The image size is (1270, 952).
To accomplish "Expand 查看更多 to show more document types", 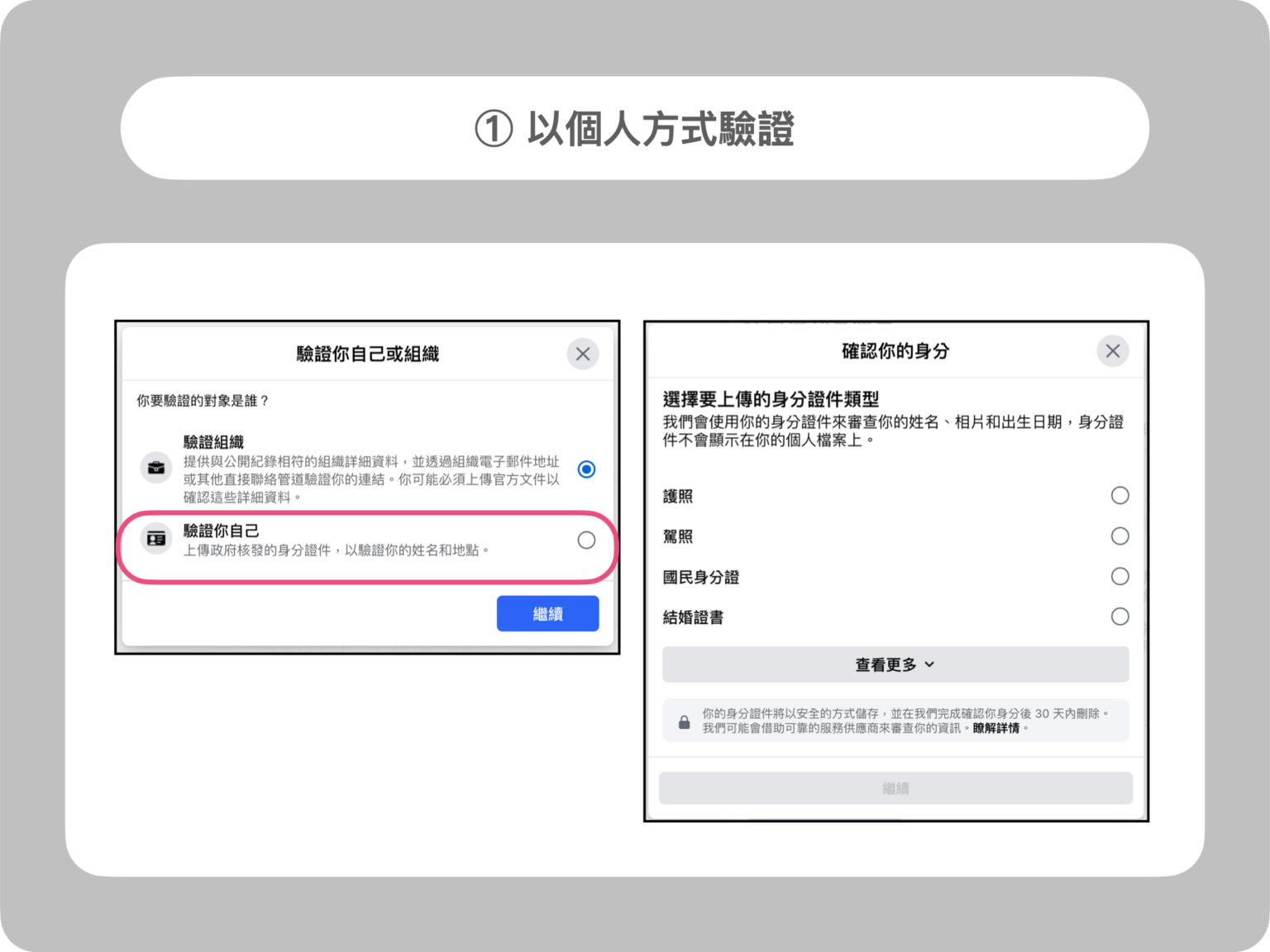I will [x=895, y=664].
